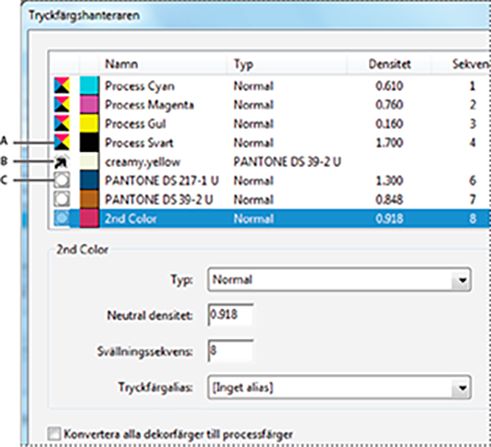The height and width of the screenshot is (447, 491).
Task: Select the creamy.yellow row name
Action: coord(143,162)
